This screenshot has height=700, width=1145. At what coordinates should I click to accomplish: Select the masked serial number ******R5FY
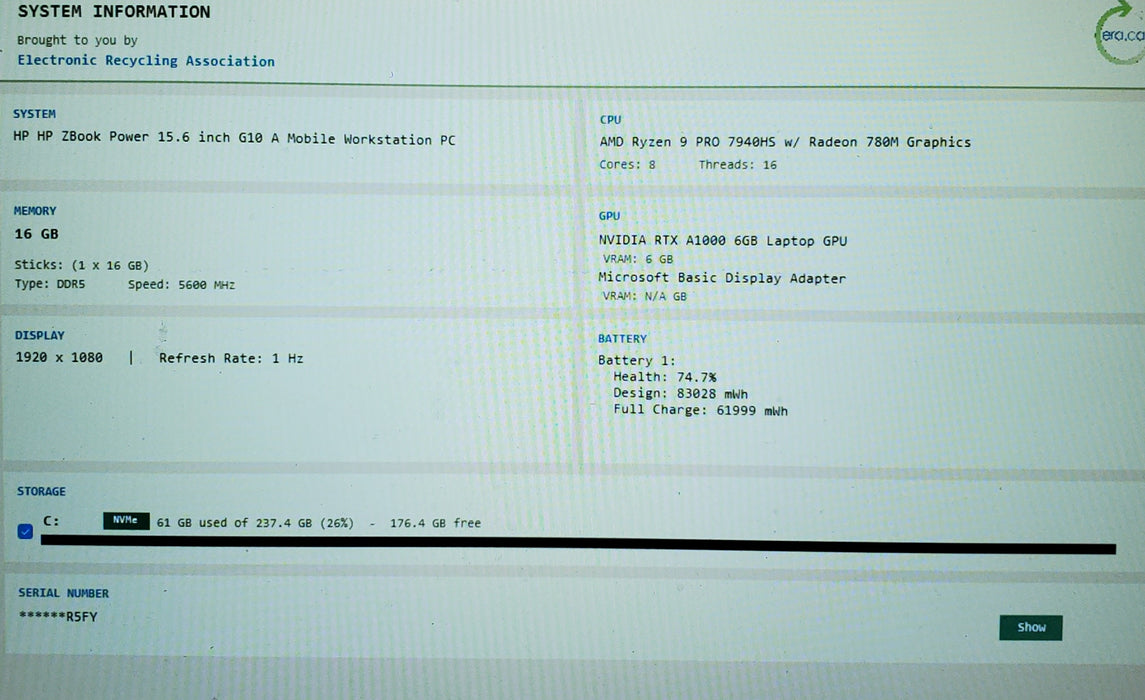(x=58, y=616)
